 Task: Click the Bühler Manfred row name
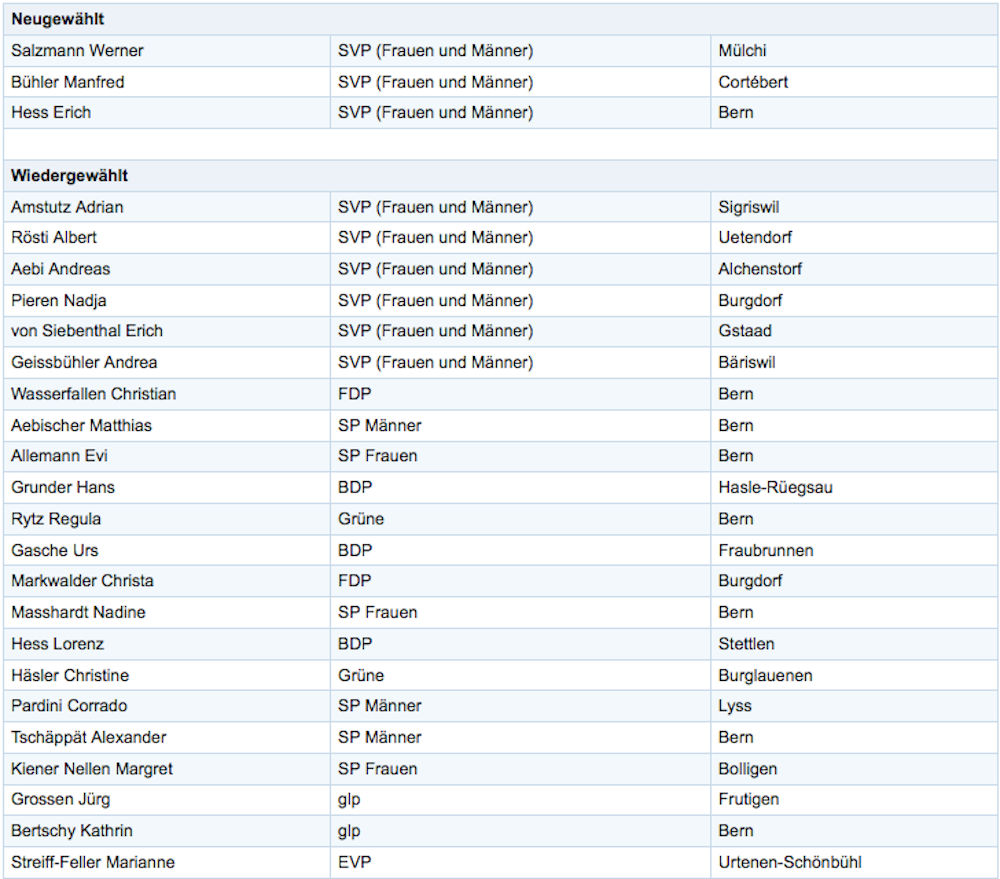[x=68, y=82]
